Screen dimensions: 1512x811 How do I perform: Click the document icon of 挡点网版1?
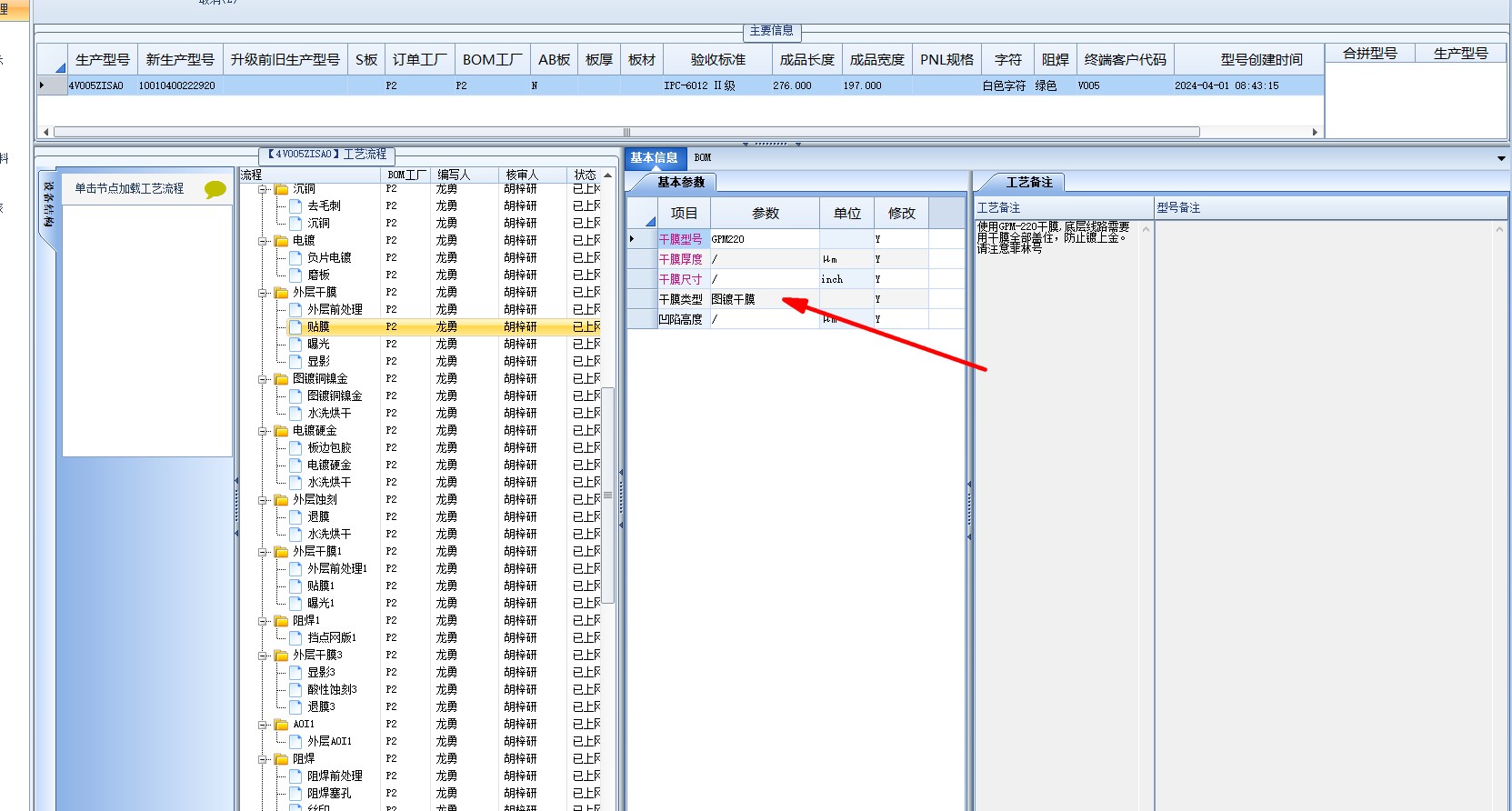(x=295, y=638)
